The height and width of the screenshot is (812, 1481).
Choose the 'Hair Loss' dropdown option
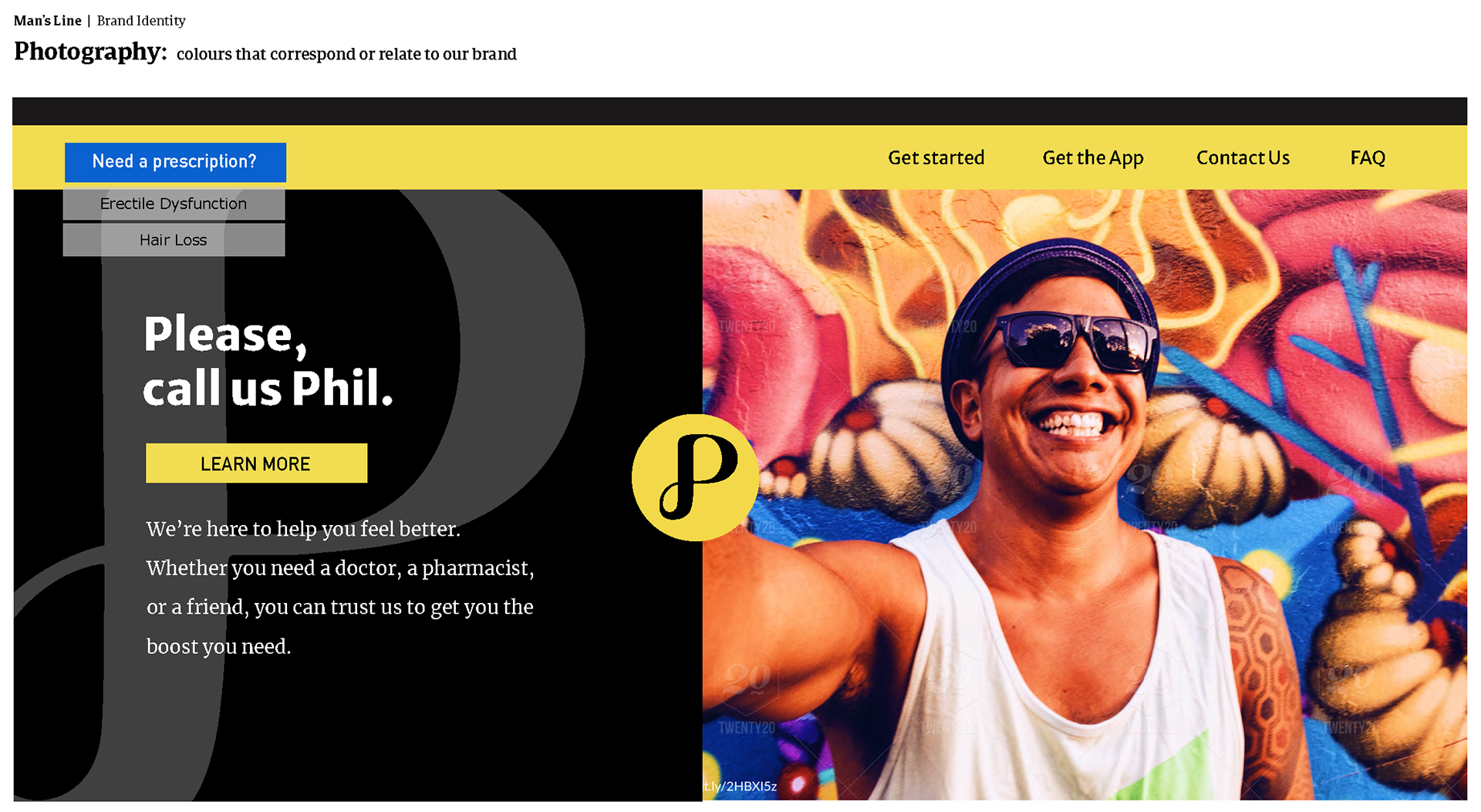174,240
